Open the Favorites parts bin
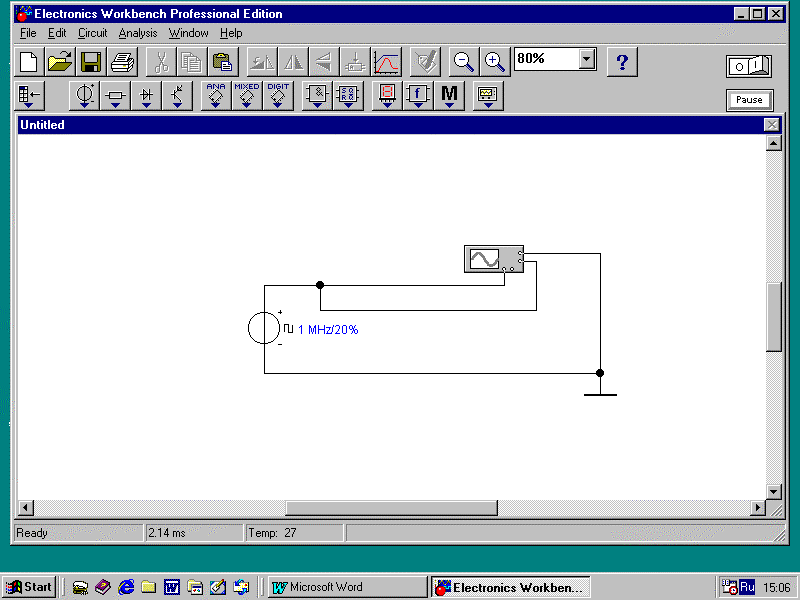800x600 pixels. point(29,95)
